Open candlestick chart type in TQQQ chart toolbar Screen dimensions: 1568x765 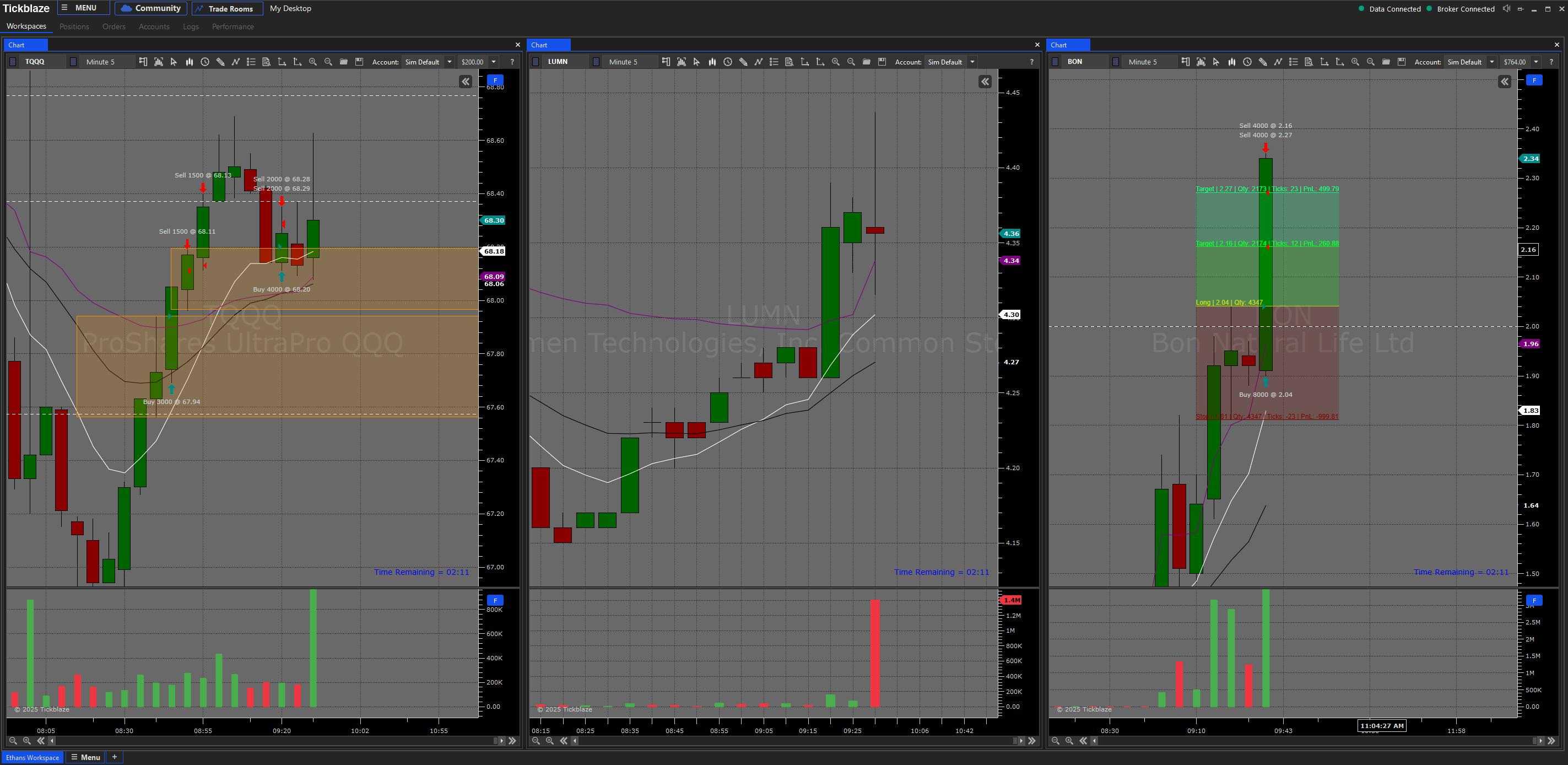click(190, 62)
